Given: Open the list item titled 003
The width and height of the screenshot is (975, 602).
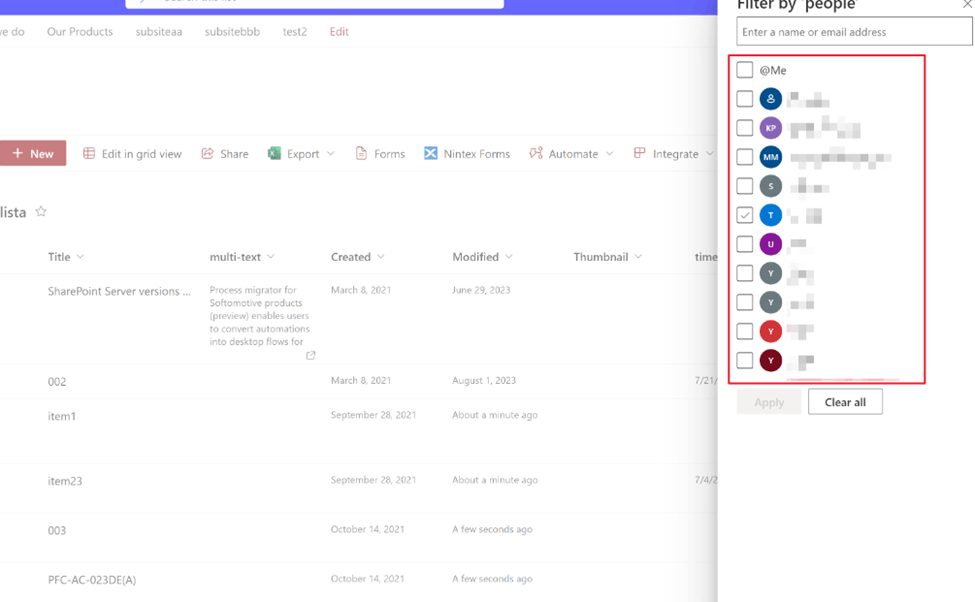Looking at the screenshot, I should [57, 530].
